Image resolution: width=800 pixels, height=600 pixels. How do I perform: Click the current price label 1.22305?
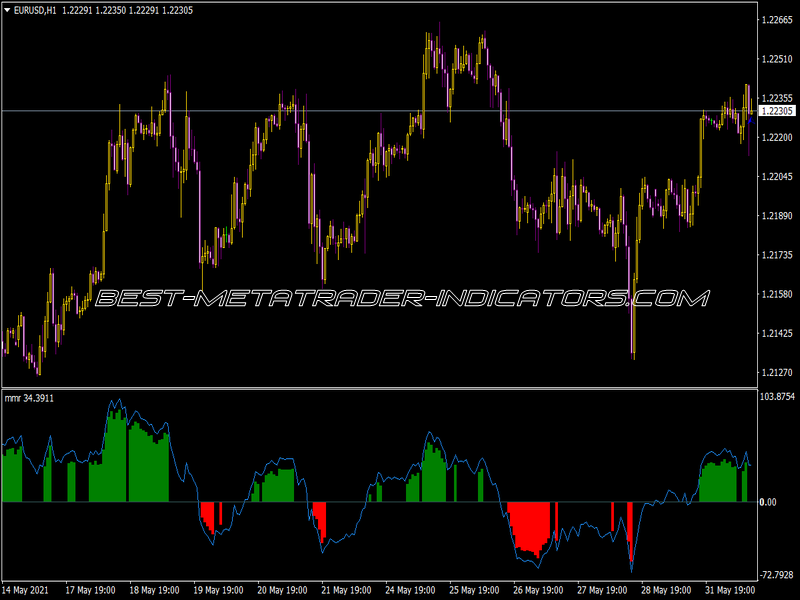pos(777,111)
